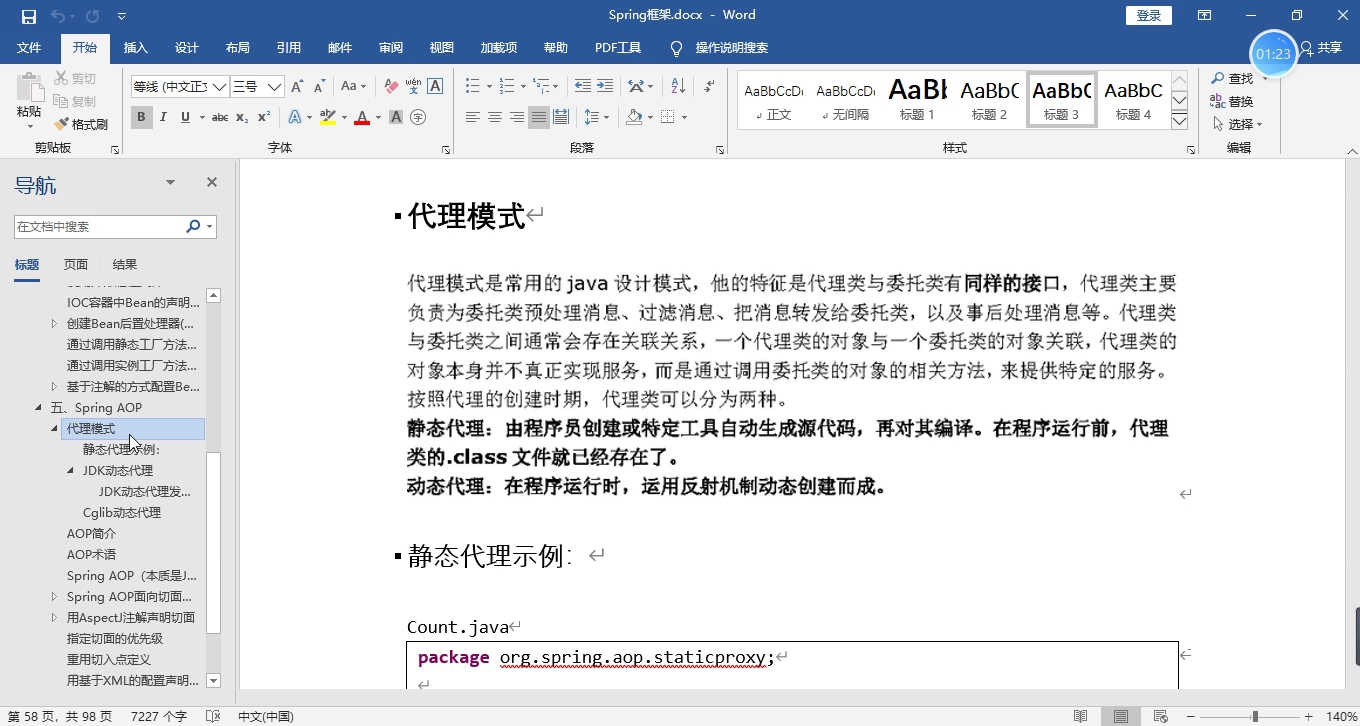The width and height of the screenshot is (1360, 726).
Task: Apply subscript formatting
Action: pyautogui.click(x=242, y=117)
